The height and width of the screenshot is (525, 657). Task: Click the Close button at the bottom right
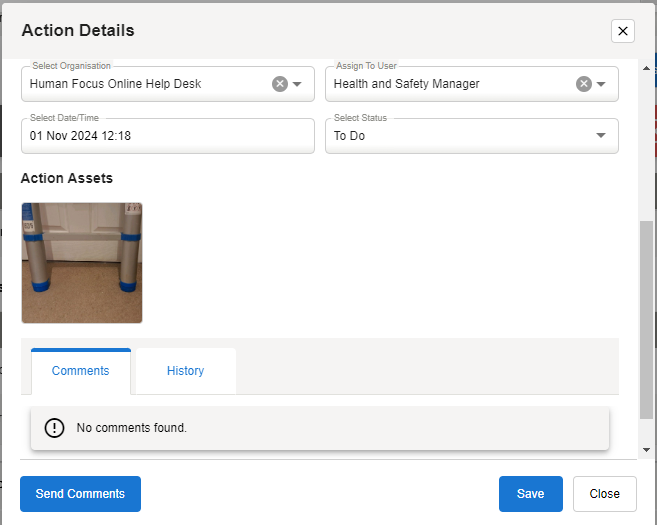click(604, 494)
